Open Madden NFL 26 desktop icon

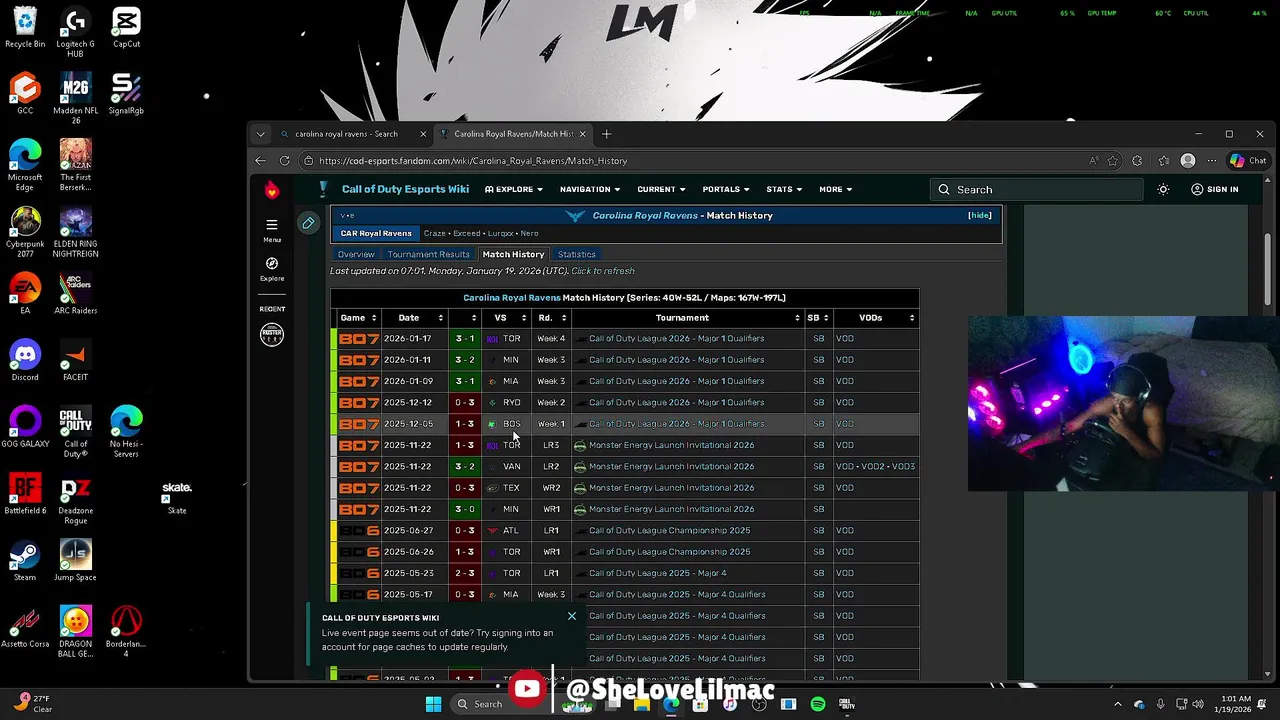(x=75, y=98)
